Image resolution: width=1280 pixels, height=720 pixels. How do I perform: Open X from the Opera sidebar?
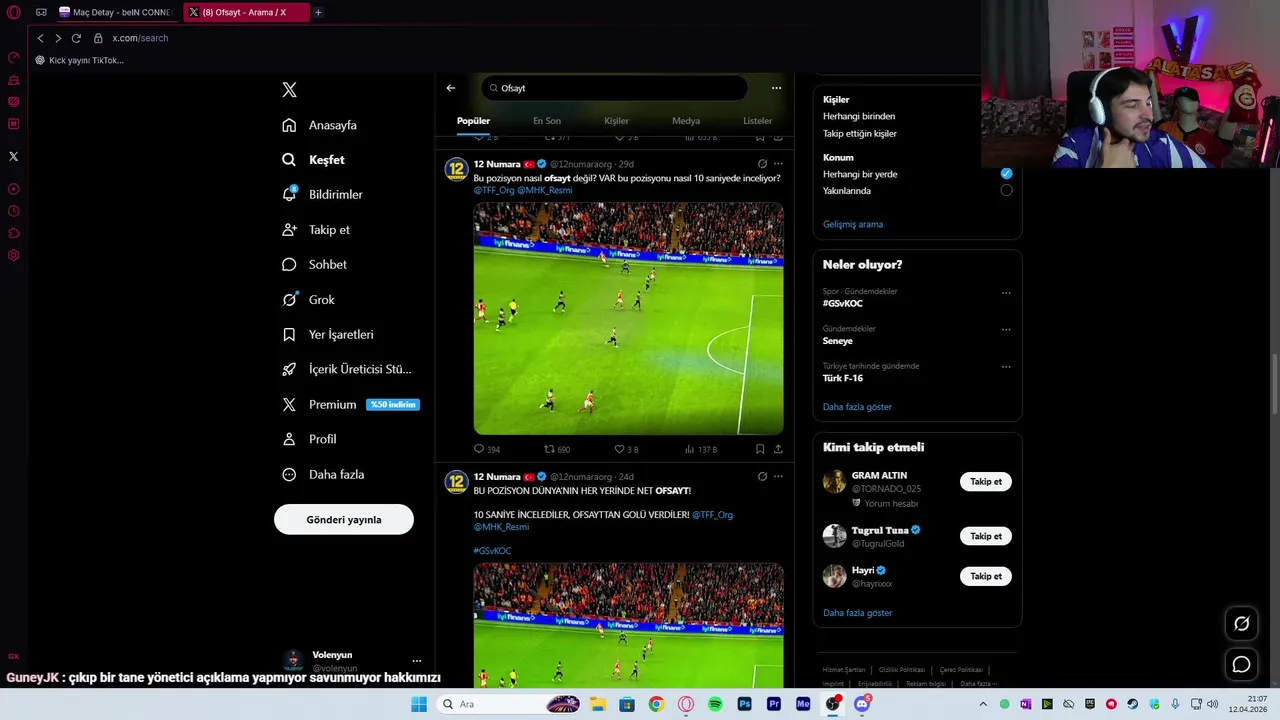tap(13, 156)
